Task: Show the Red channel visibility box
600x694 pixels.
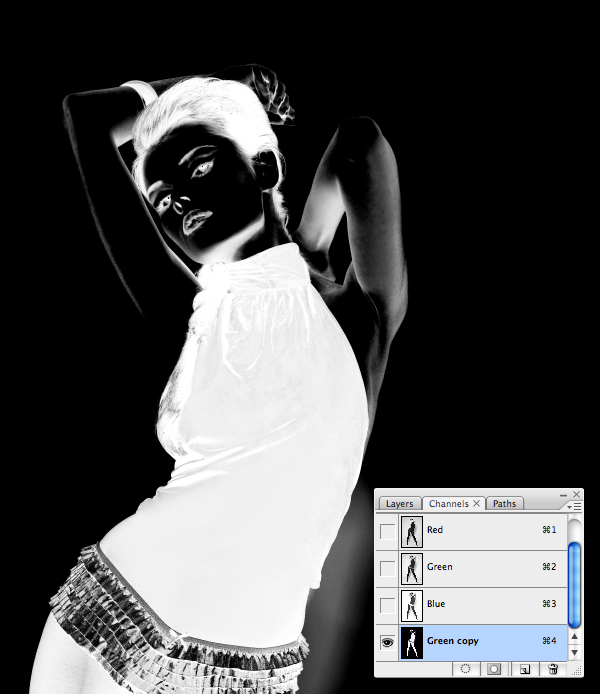Action: 388,532
